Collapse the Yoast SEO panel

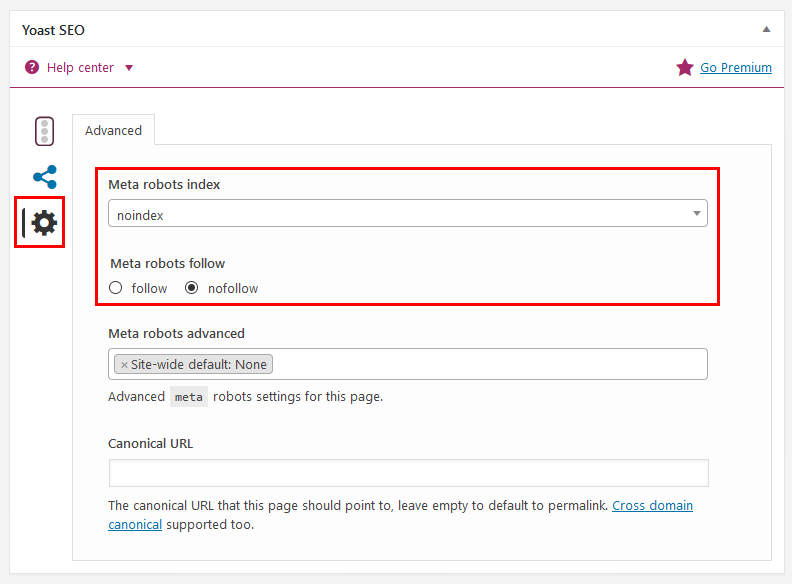pyautogui.click(x=766, y=30)
